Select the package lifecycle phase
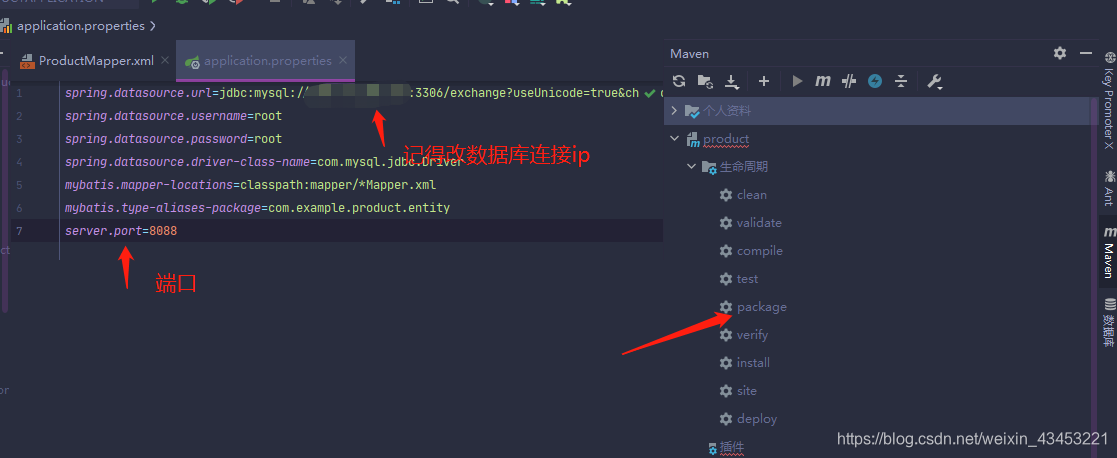The height and width of the screenshot is (458, 1117). [762, 307]
